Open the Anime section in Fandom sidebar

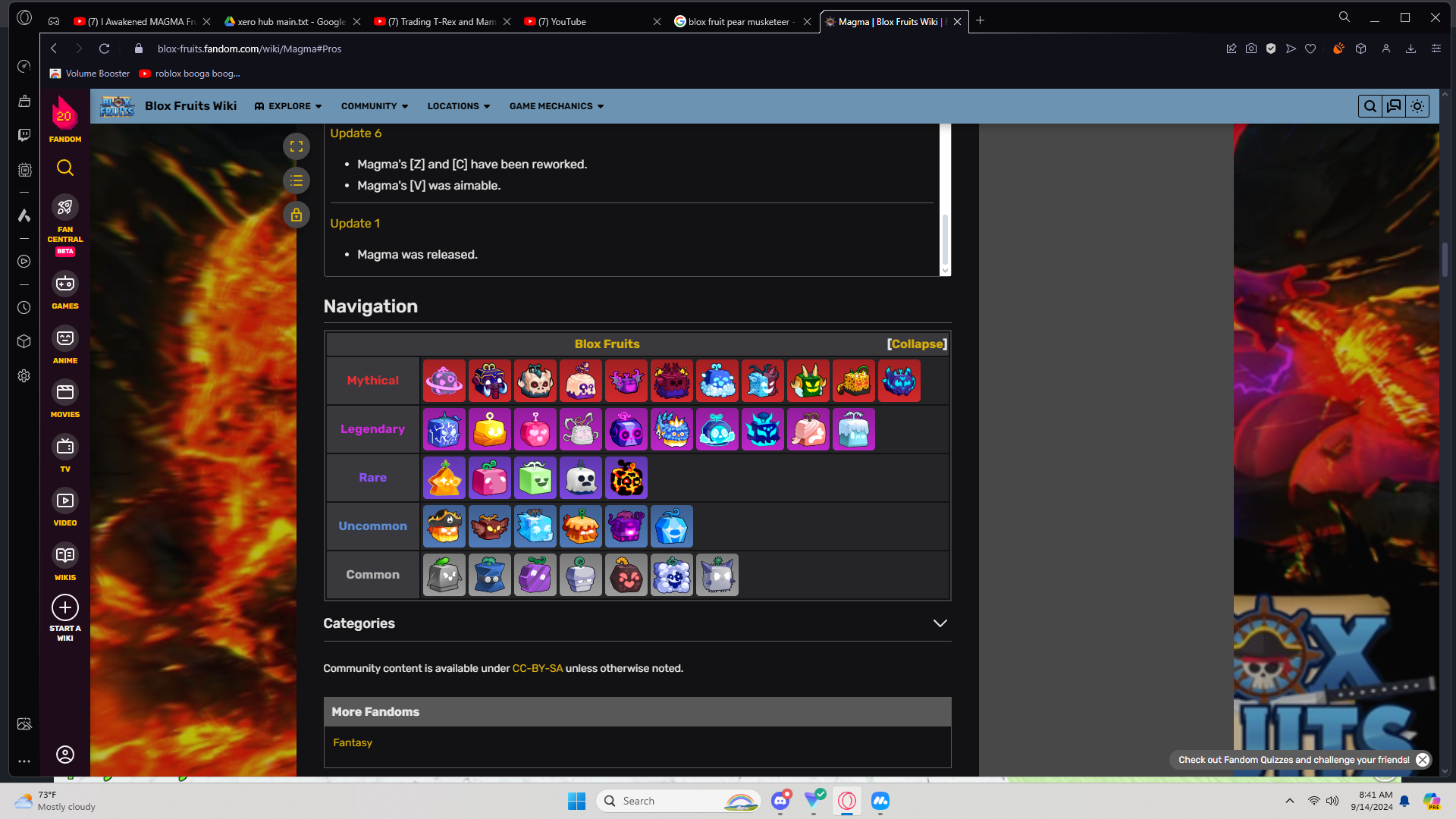pyautogui.click(x=65, y=346)
